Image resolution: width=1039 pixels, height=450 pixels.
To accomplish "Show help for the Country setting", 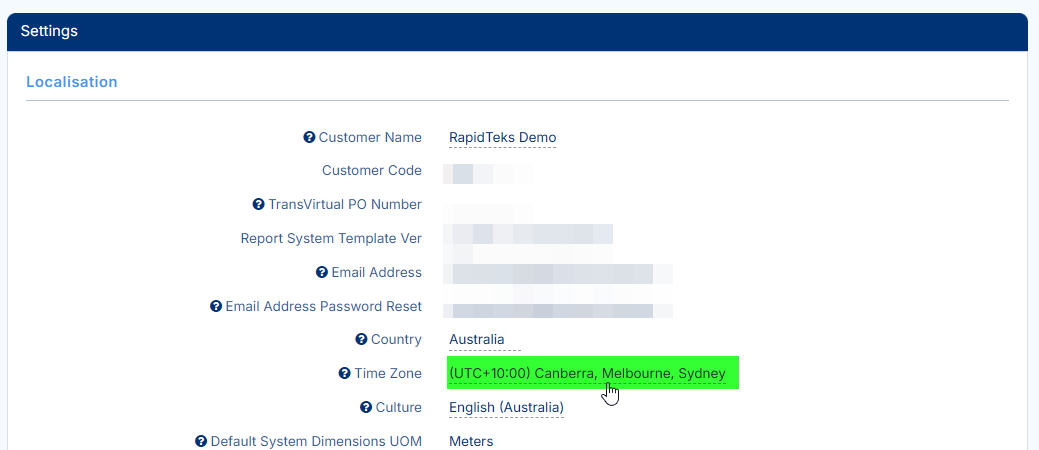I will [x=361, y=340].
